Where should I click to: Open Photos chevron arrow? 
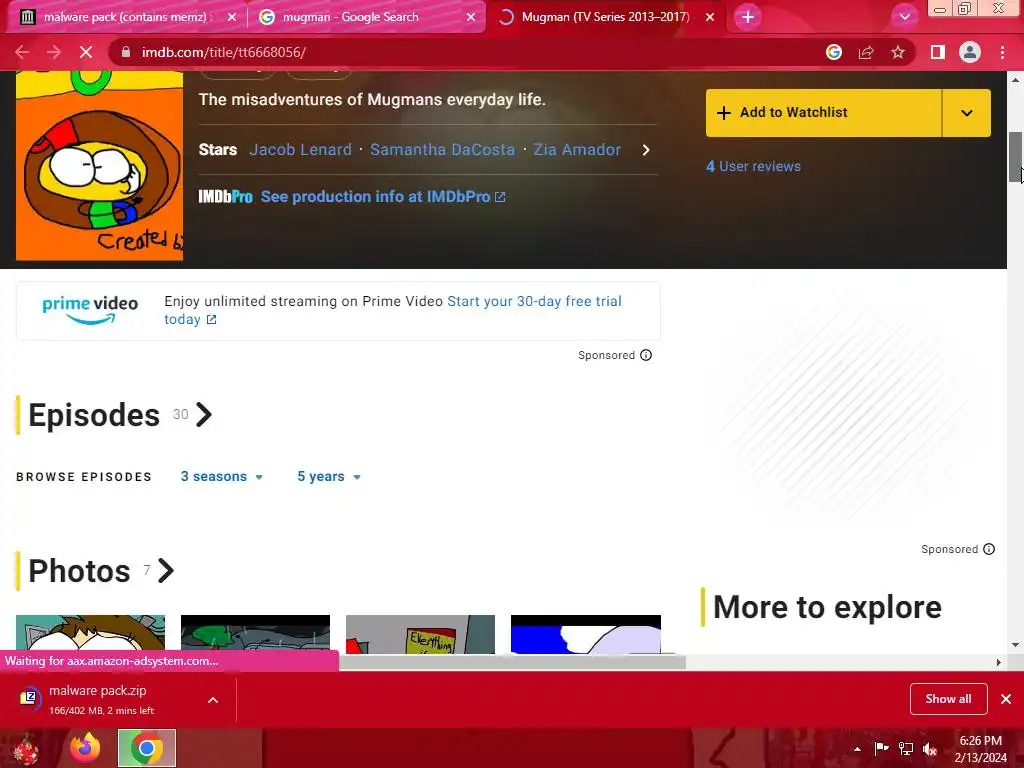click(x=166, y=571)
